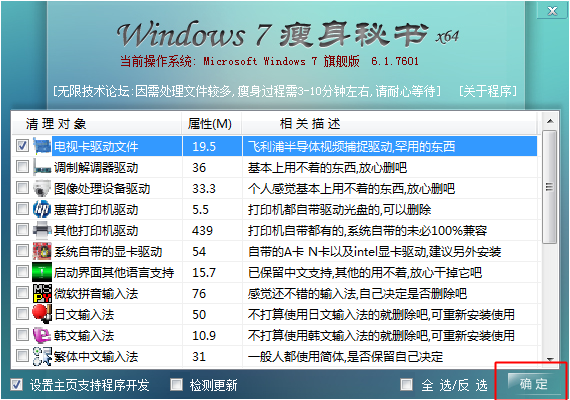Check the 韩文输入法 checkbox
This screenshot has height=400, width=570.
(x=22, y=335)
